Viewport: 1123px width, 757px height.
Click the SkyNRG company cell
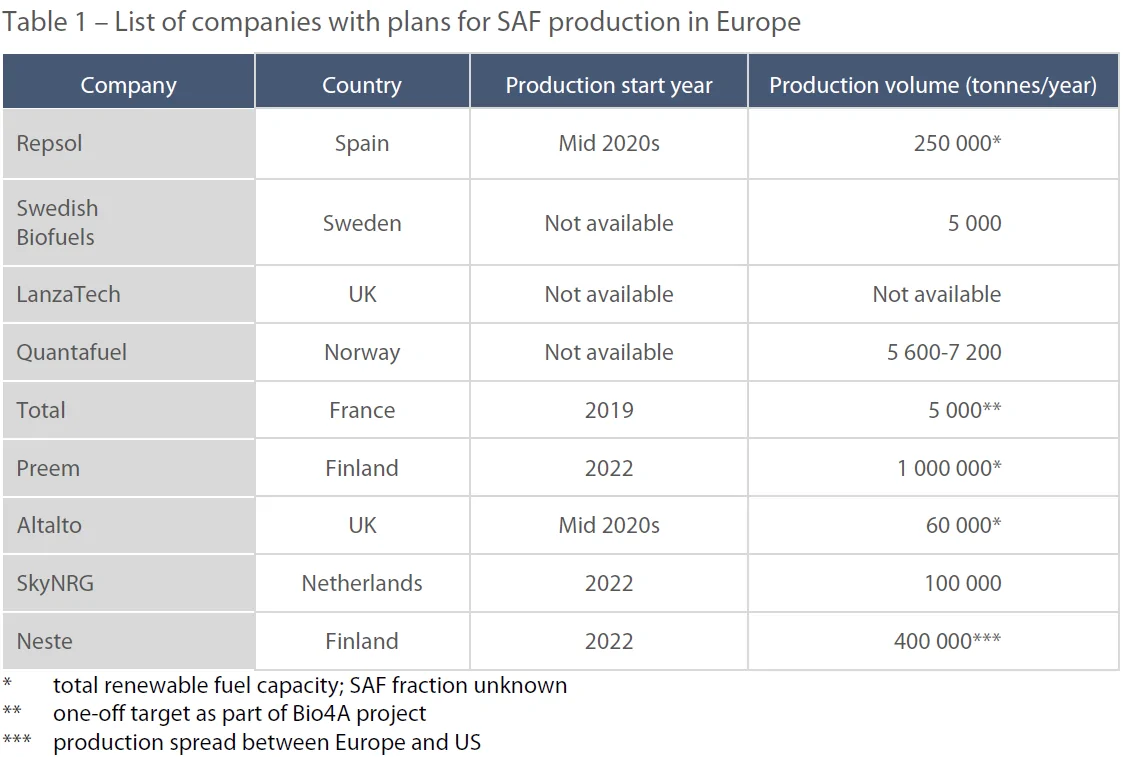click(55, 583)
